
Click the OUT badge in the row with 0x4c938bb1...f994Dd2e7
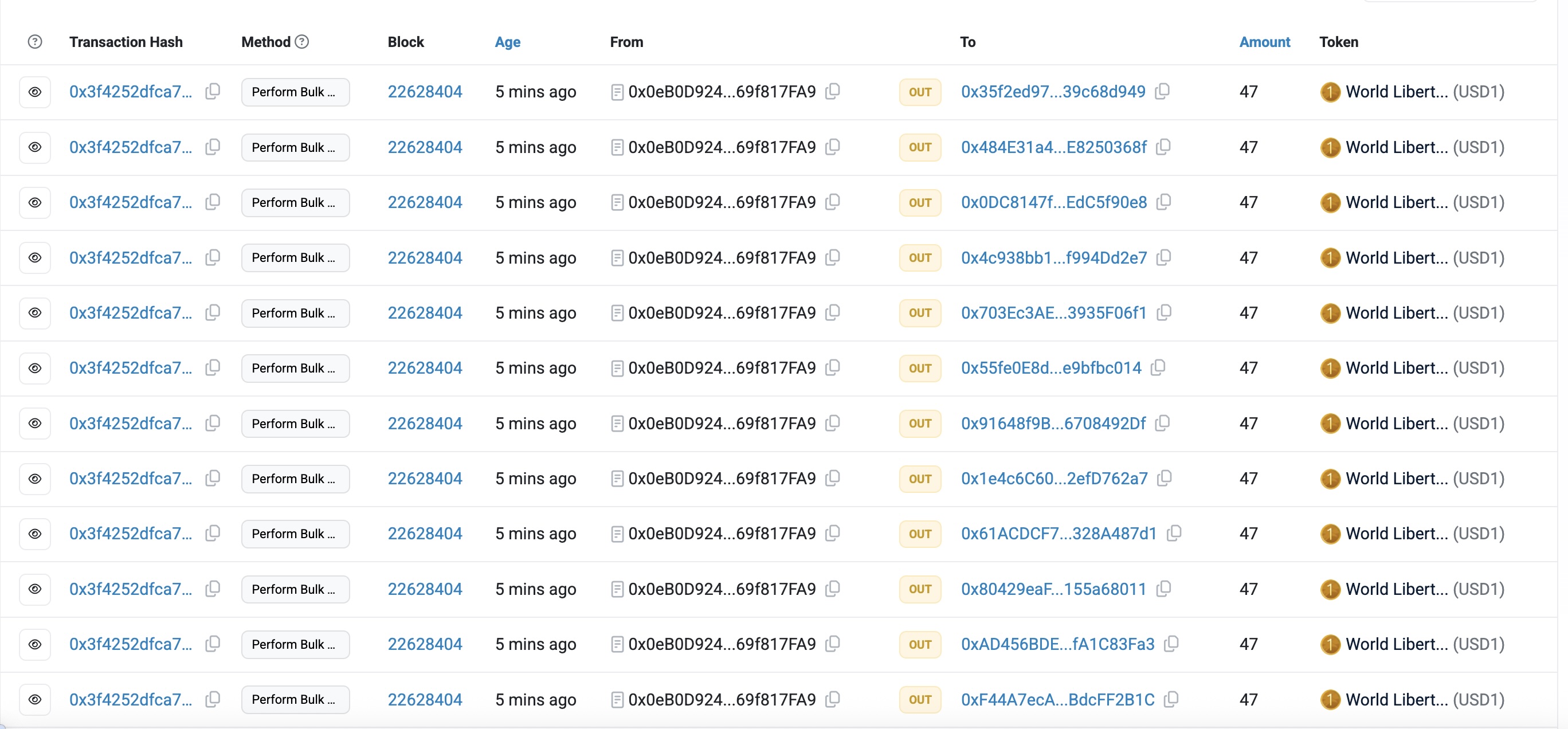point(920,257)
